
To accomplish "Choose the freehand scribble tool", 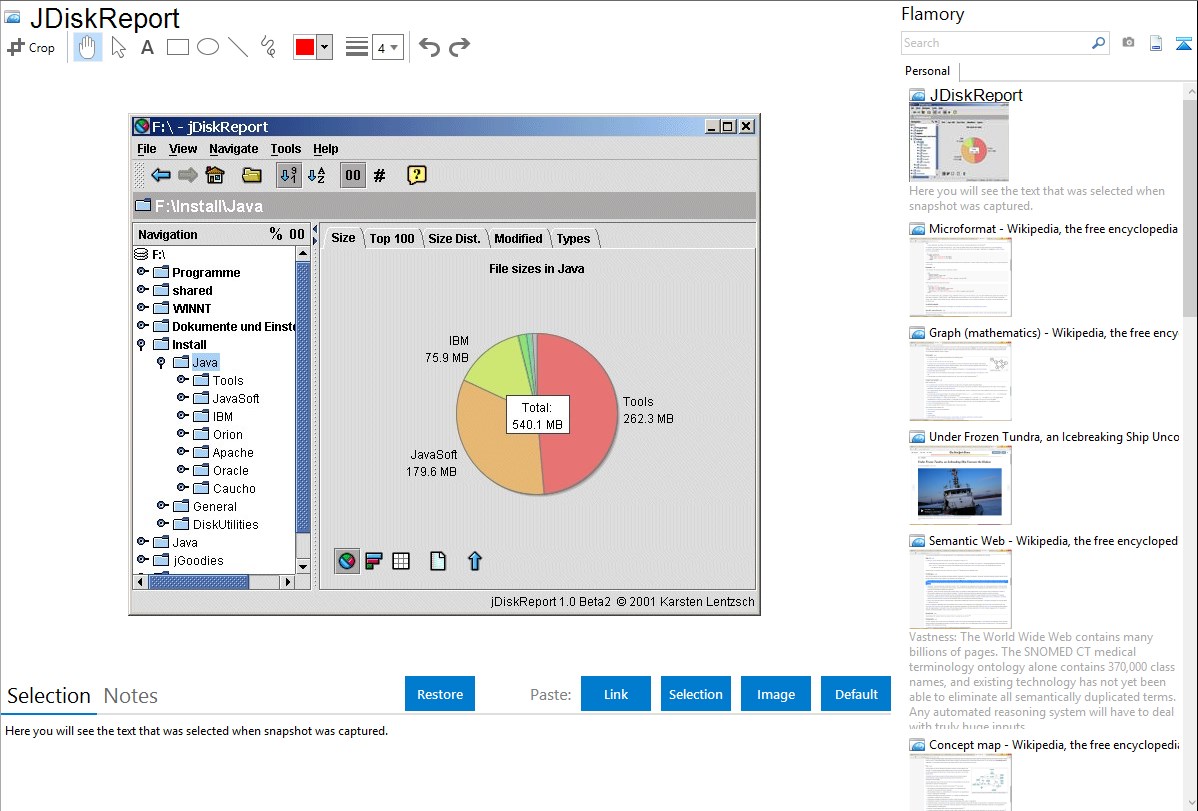I will pyautogui.click(x=267, y=47).
